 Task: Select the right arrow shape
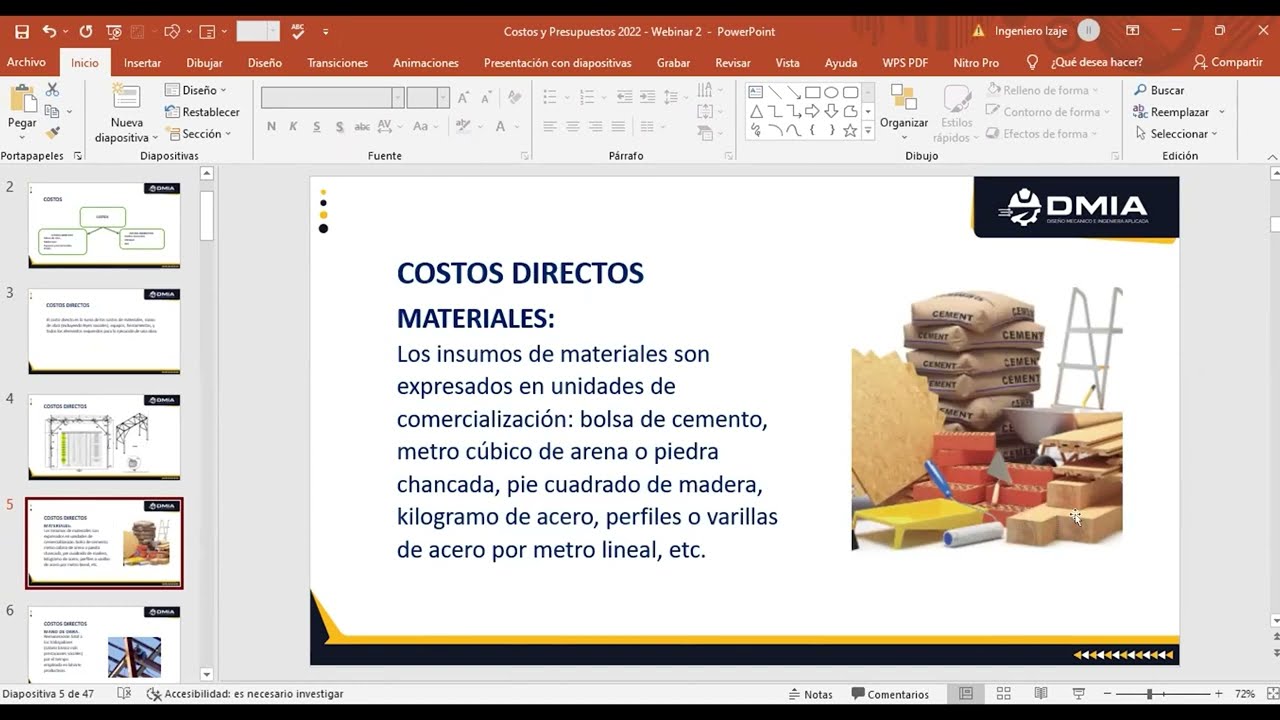[x=812, y=111]
